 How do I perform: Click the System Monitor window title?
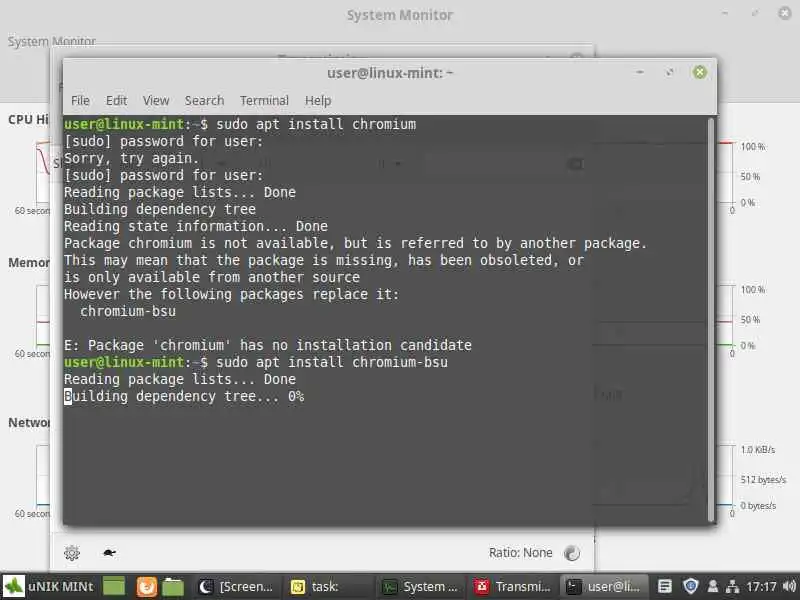pyautogui.click(x=400, y=15)
